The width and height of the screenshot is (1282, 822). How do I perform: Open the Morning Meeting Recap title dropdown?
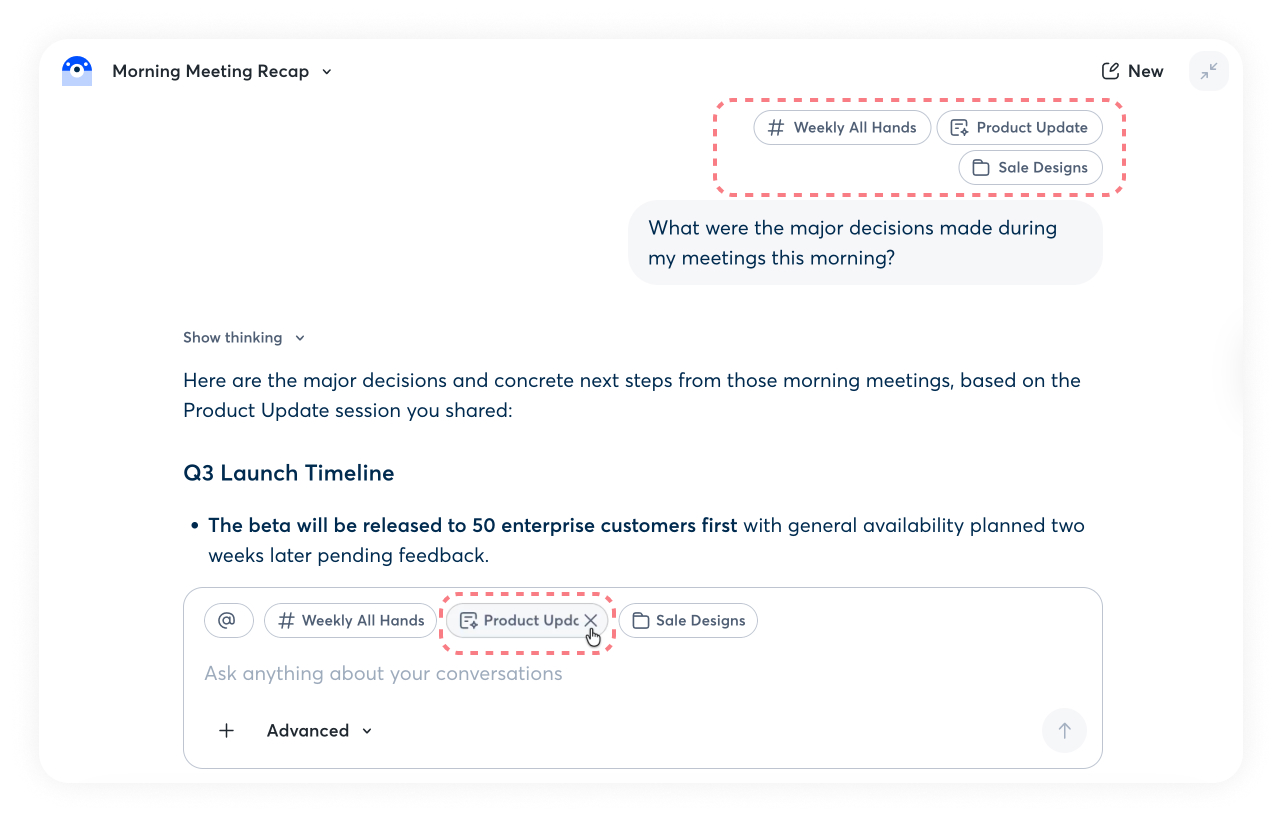[326, 72]
